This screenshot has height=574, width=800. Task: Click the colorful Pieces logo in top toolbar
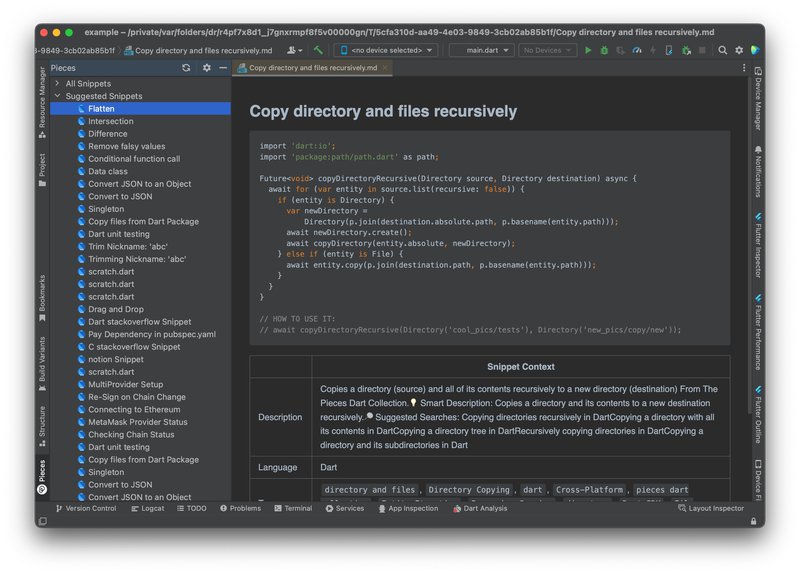(755, 50)
